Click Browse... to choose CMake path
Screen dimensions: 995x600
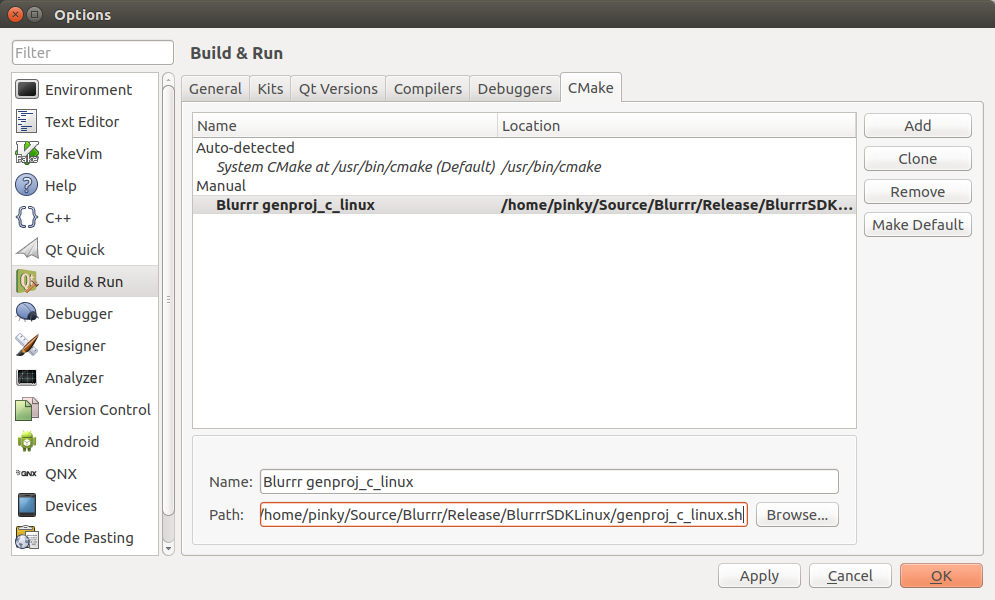tap(797, 515)
